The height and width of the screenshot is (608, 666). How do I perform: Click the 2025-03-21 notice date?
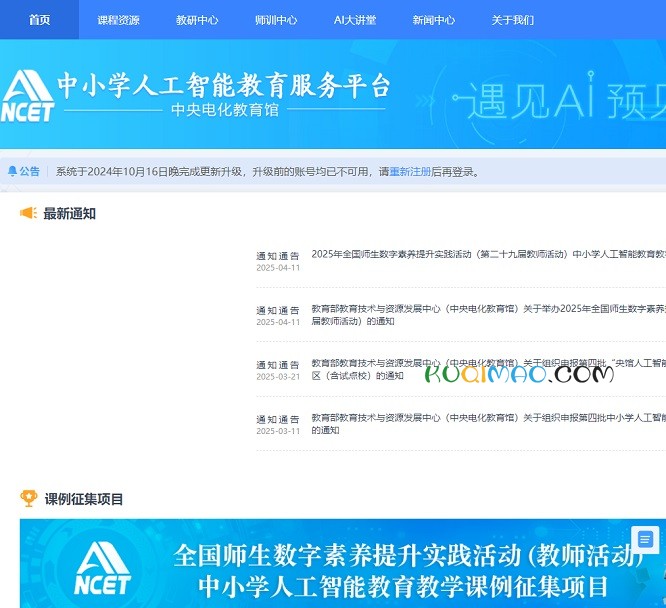tap(278, 376)
